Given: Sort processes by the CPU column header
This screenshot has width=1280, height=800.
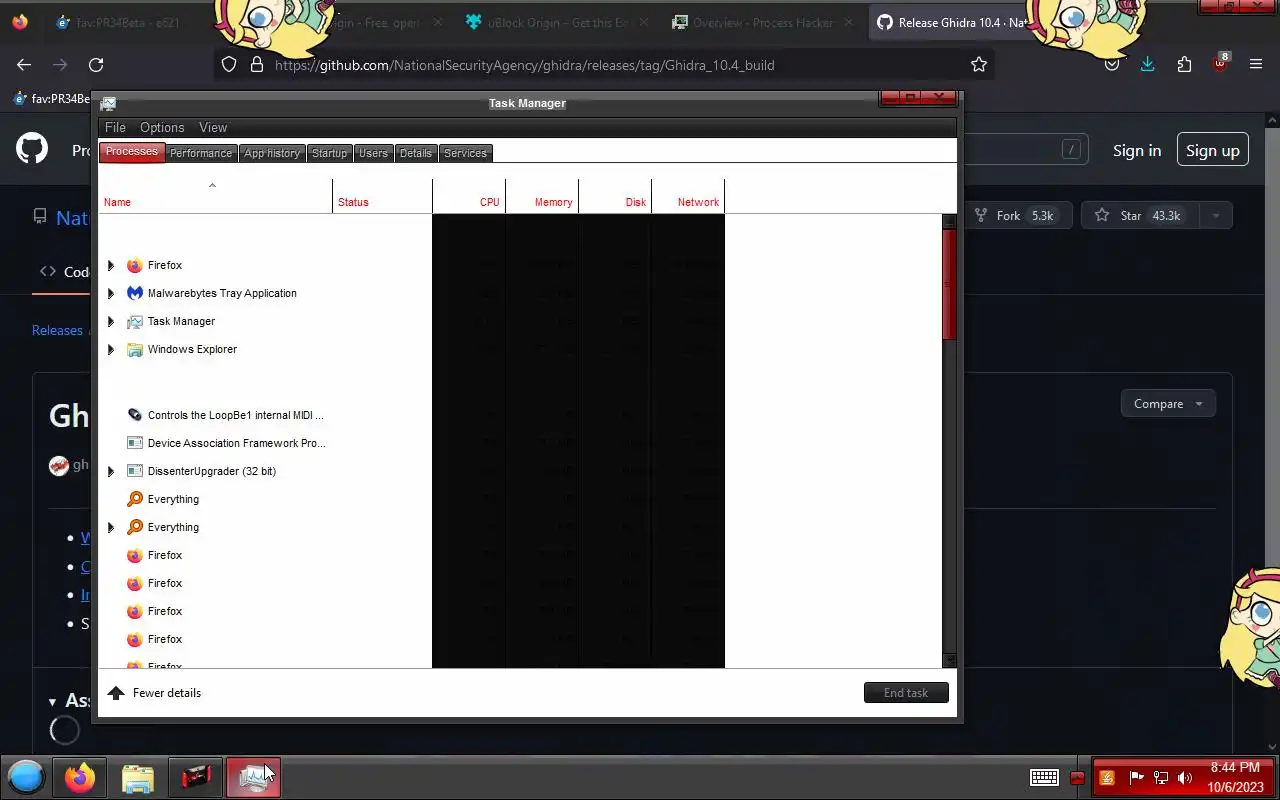Looking at the screenshot, I should (x=469, y=196).
